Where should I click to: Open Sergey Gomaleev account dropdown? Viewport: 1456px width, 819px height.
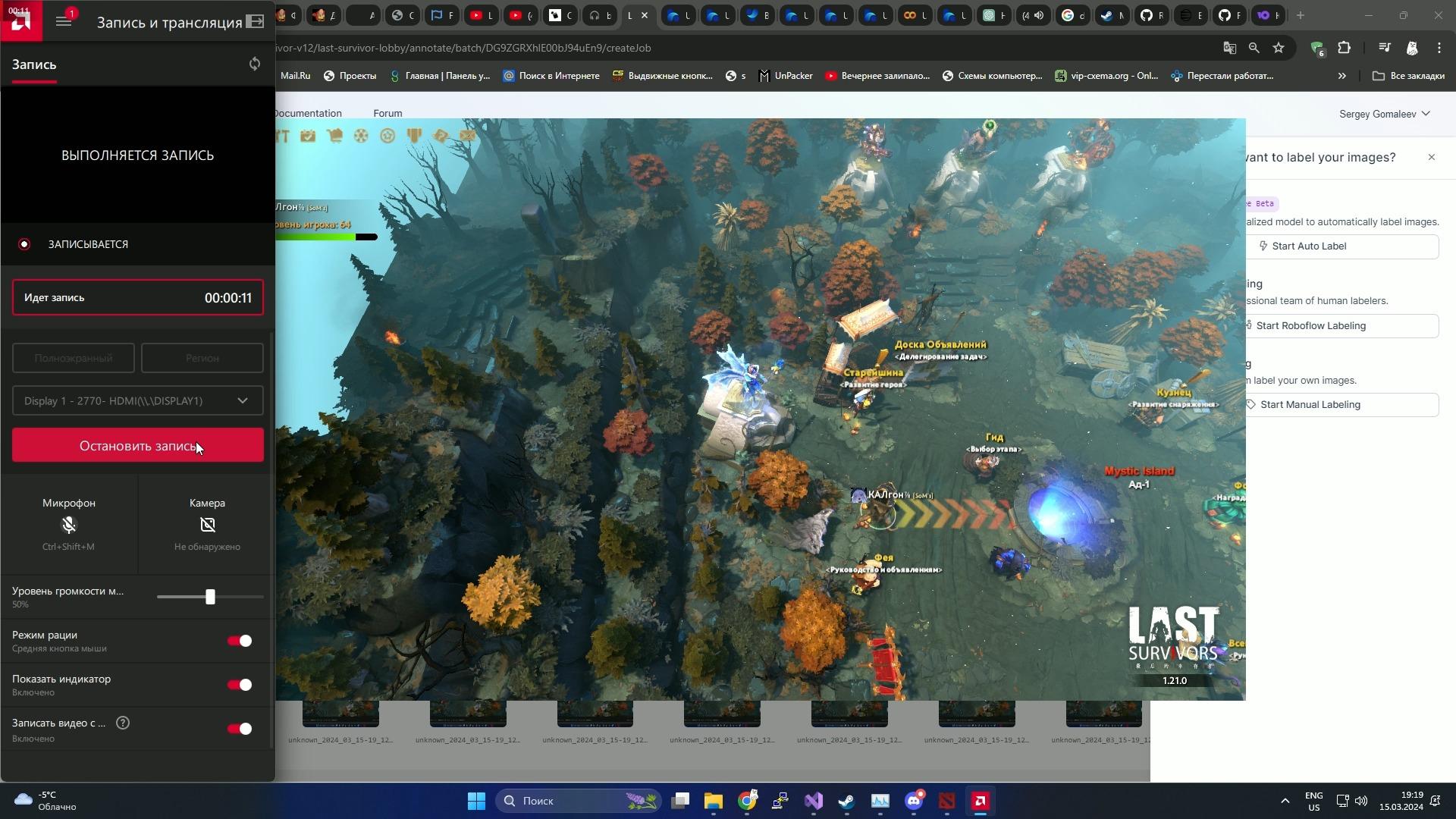point(1385,114)
